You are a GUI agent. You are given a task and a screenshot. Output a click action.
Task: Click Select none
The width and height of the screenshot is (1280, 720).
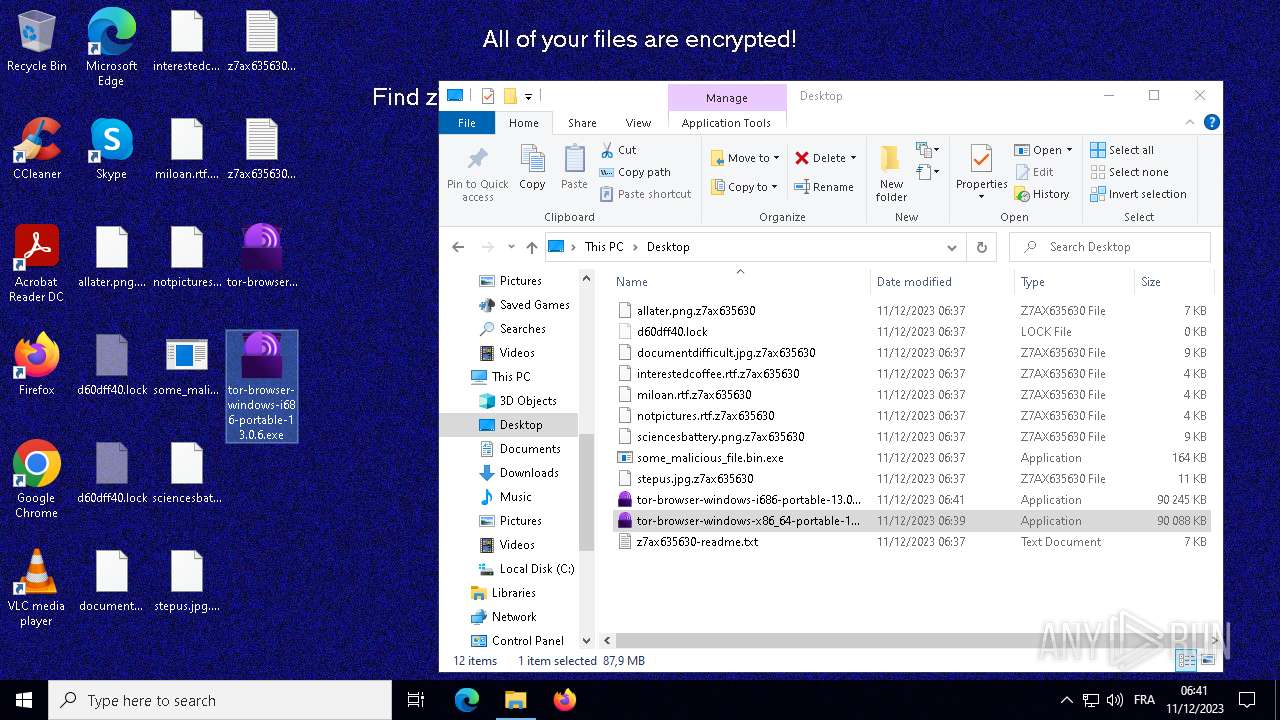pyautogui.click(x=1129, y=172)
